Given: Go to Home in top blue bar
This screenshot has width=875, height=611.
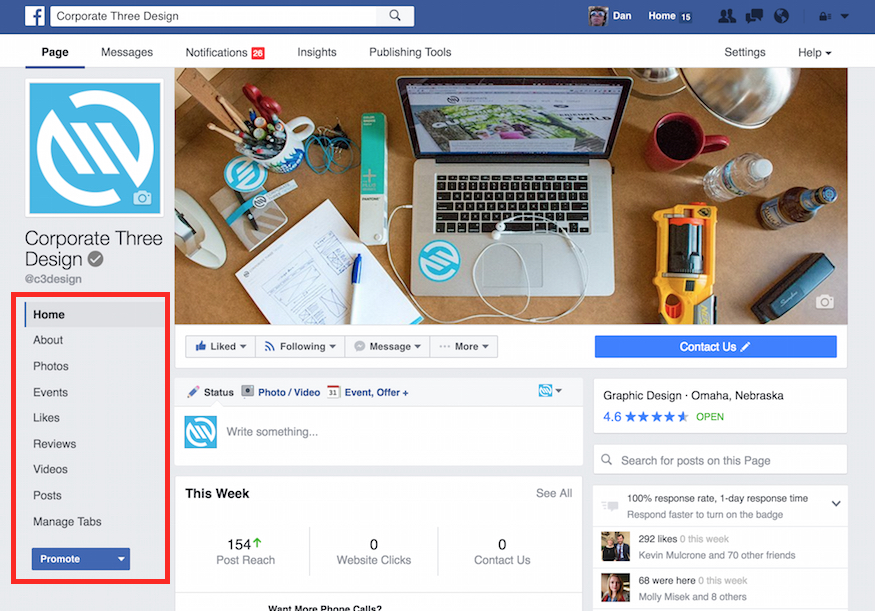Looking at the screenshot, I should point(662,16).
